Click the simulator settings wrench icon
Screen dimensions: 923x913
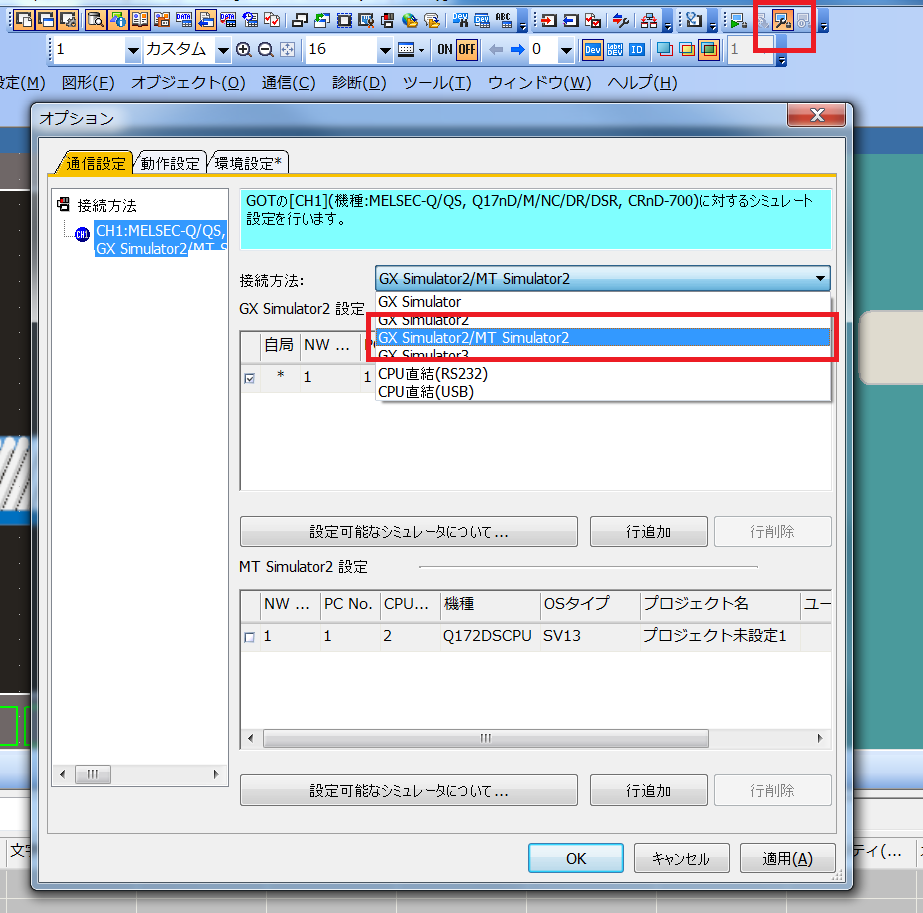click(x=782, y=21)
